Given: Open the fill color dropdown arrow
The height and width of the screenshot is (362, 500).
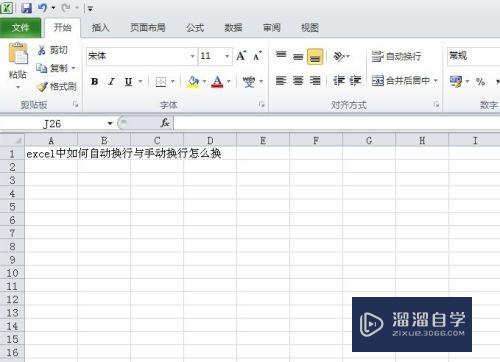Looking at the screenshot, I should (204, 81).
